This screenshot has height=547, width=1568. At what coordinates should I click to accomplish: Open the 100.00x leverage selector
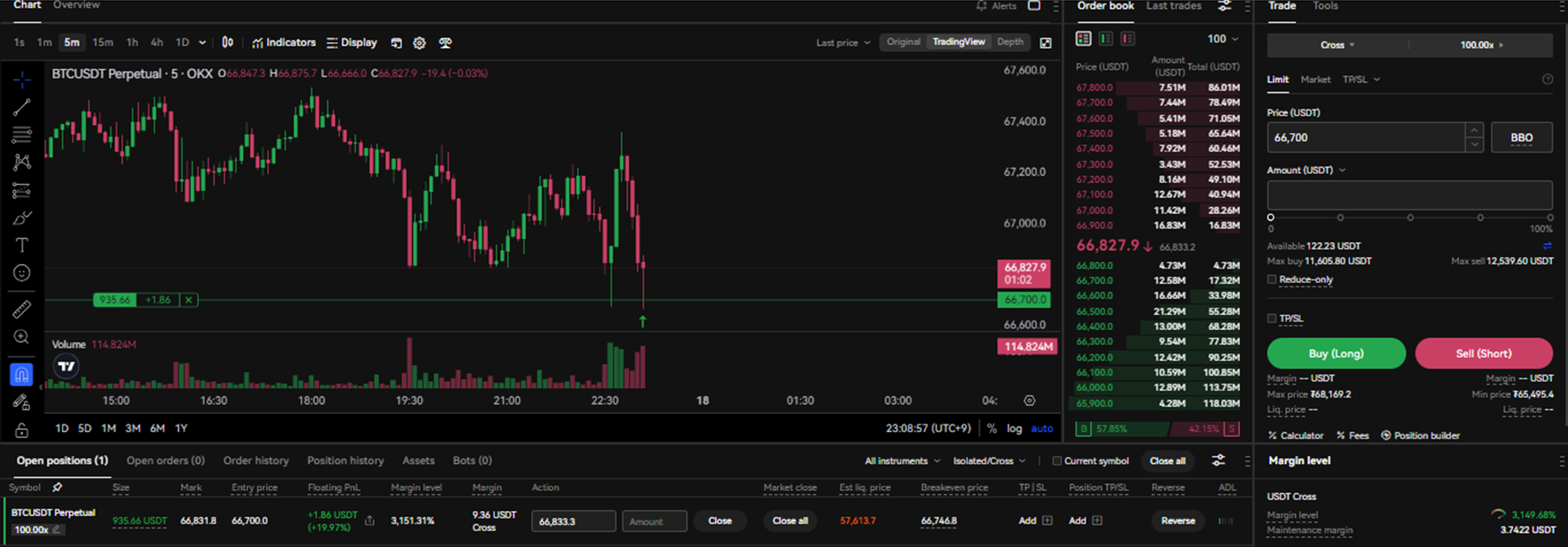point(1481,45)
